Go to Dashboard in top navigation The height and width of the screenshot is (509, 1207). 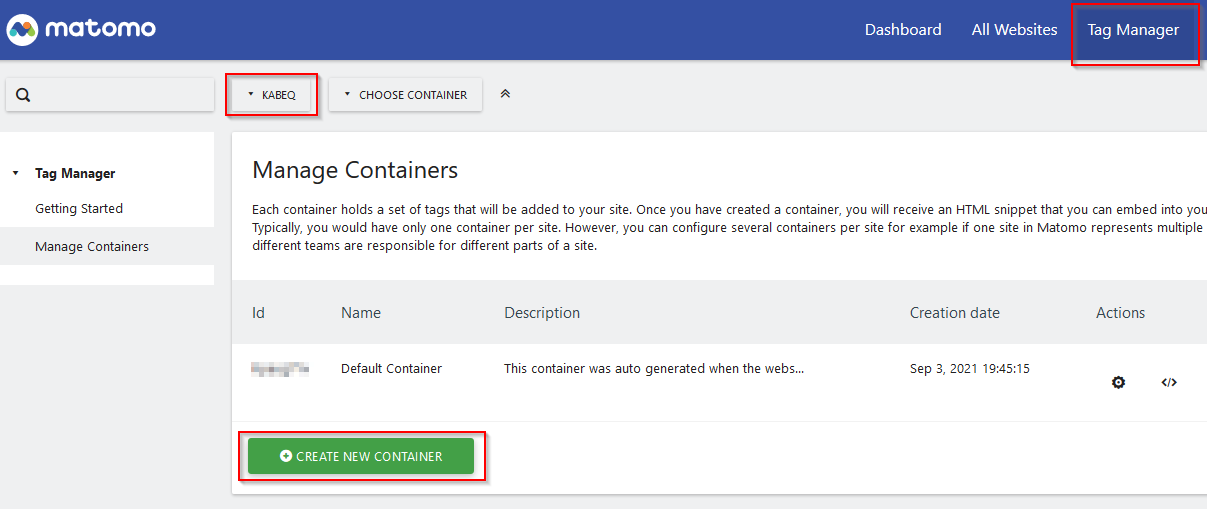tap(902, 30)
